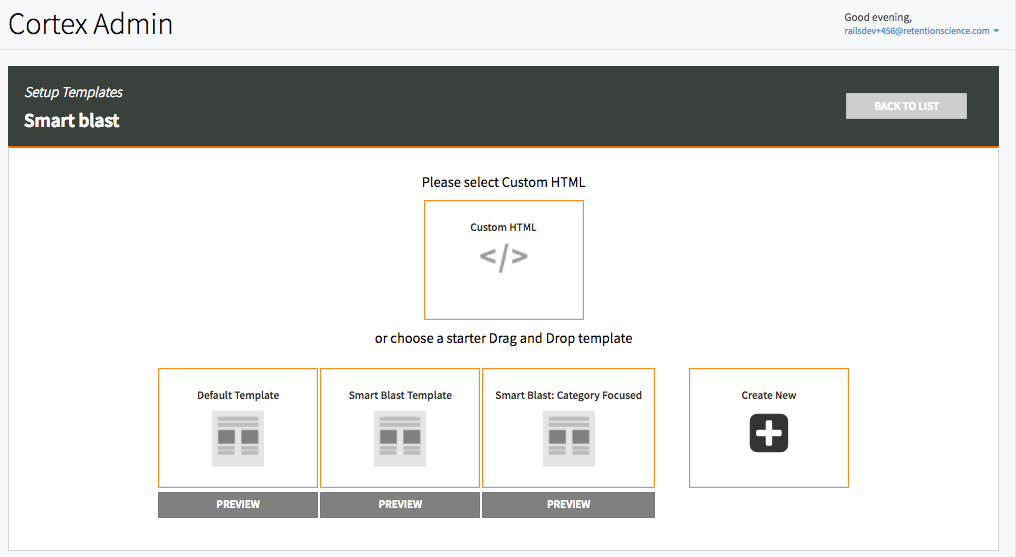Preview the Smart Blast: Category Focused template
This screenshot has width=1016, height=557.
click(x=568, y=505)
